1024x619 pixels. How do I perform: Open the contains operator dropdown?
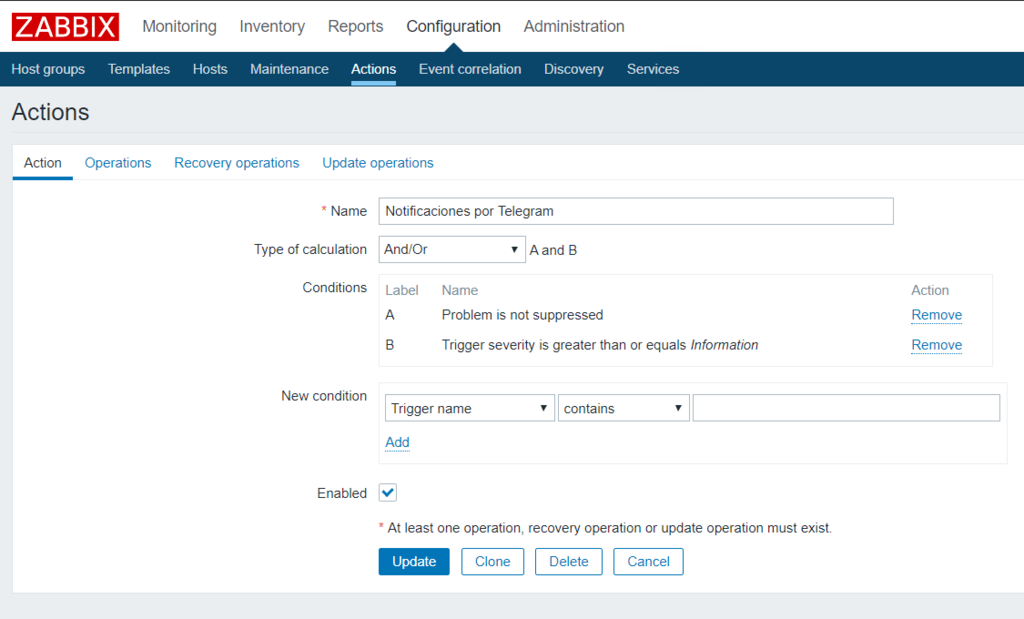click(623, 408)
